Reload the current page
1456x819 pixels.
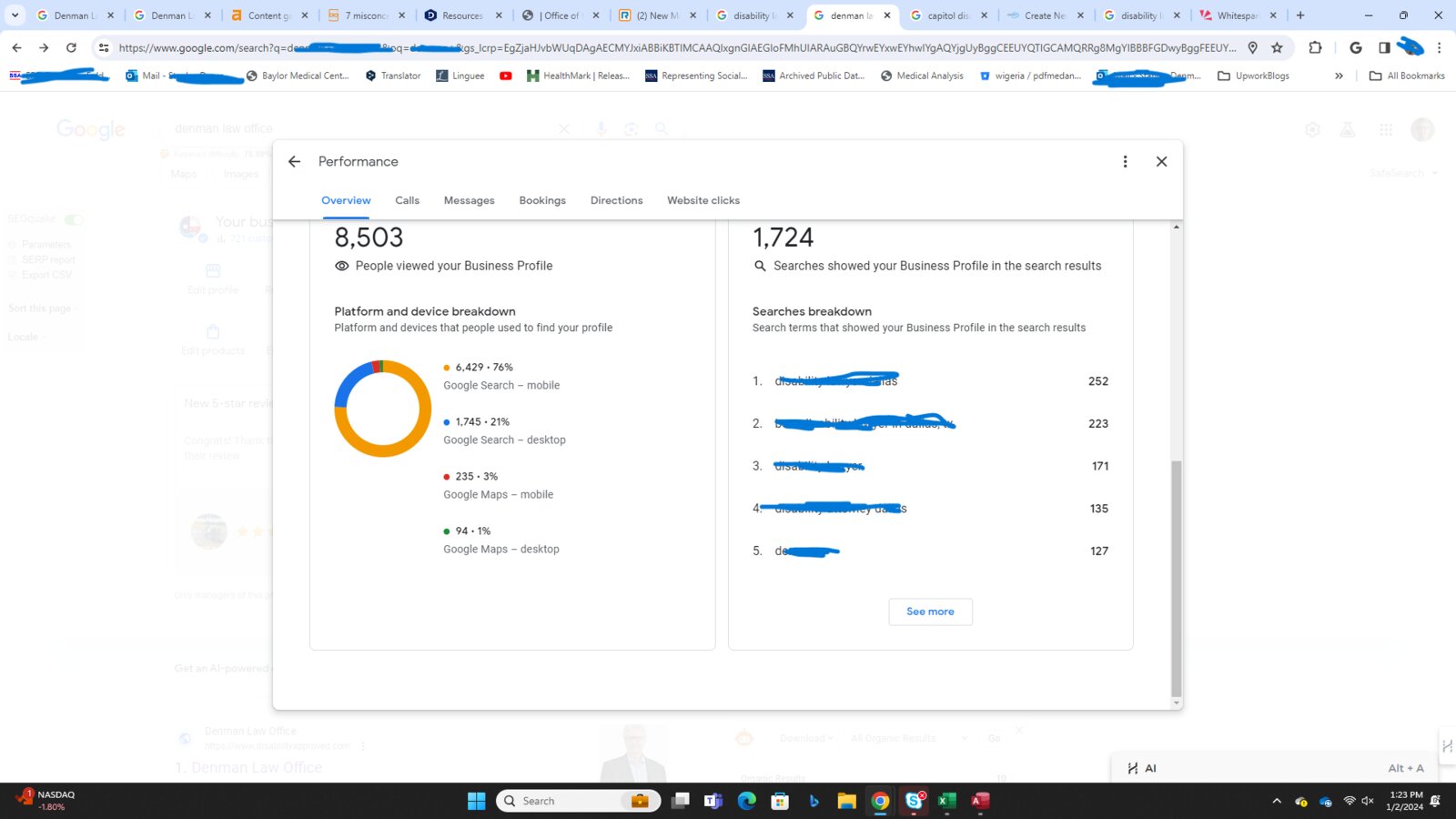tap(71, 47)
